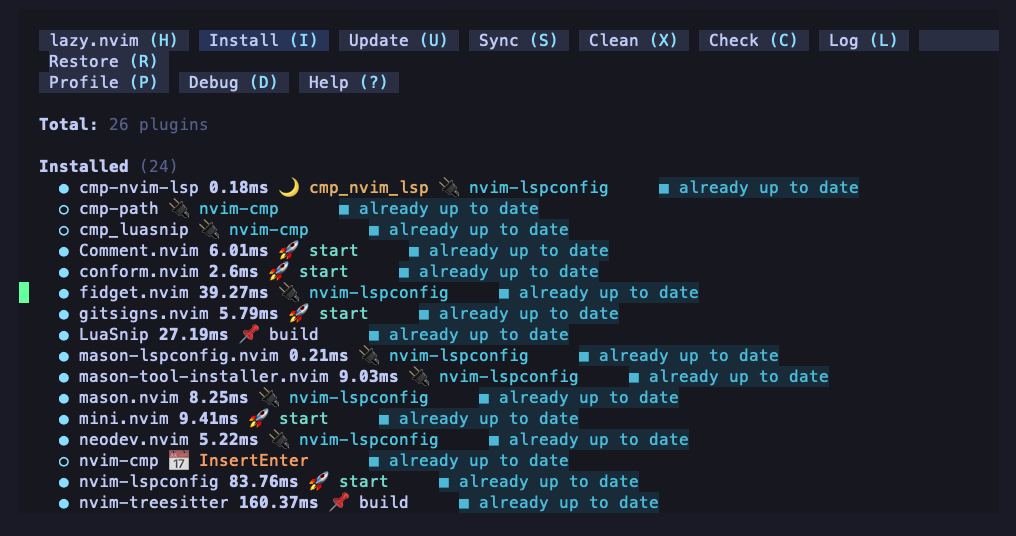Click the plug icon on fidget.nvim row
The height and width of the screenshot is (536, 1016).
pos(289,292)
